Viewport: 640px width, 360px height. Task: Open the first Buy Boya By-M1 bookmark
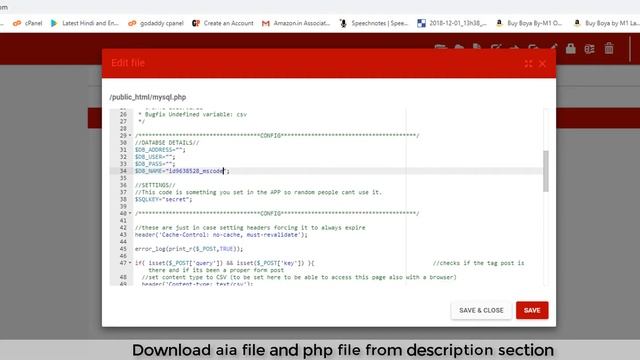point(529,23)
